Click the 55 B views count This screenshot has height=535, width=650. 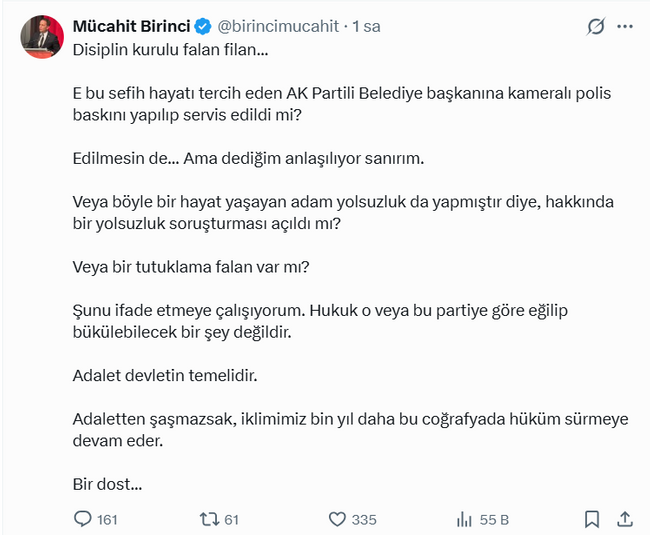pos(495,519)
